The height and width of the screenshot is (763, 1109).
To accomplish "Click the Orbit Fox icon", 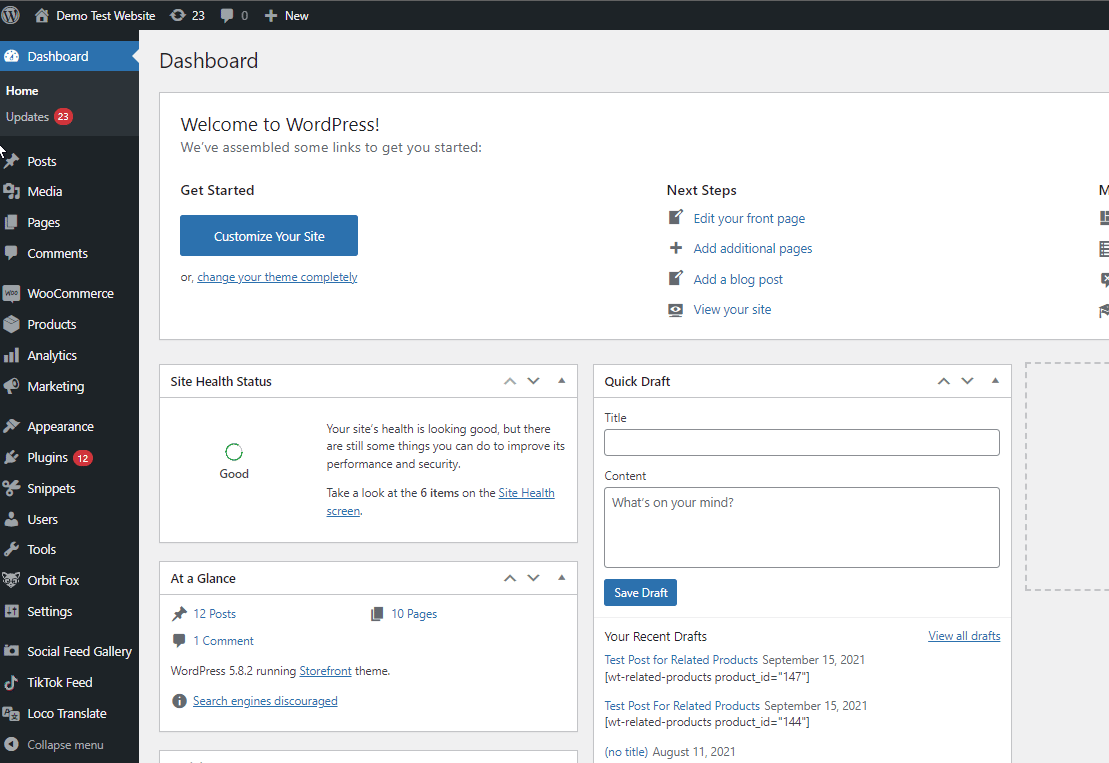I will click(11, 580).
